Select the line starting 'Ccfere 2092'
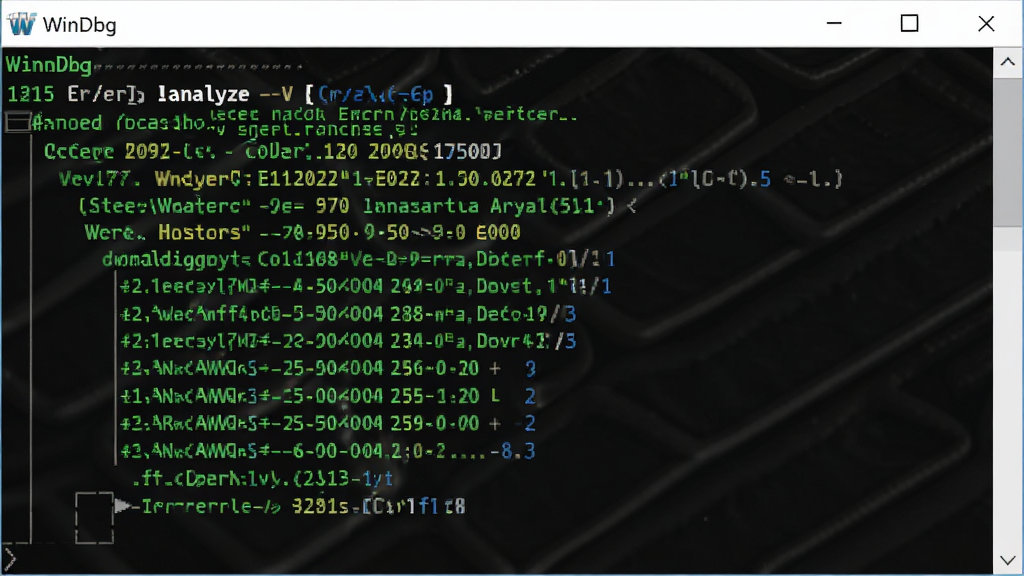This screenshot has height=576, width=1024. pyautogui.click(x=273, y=152)
